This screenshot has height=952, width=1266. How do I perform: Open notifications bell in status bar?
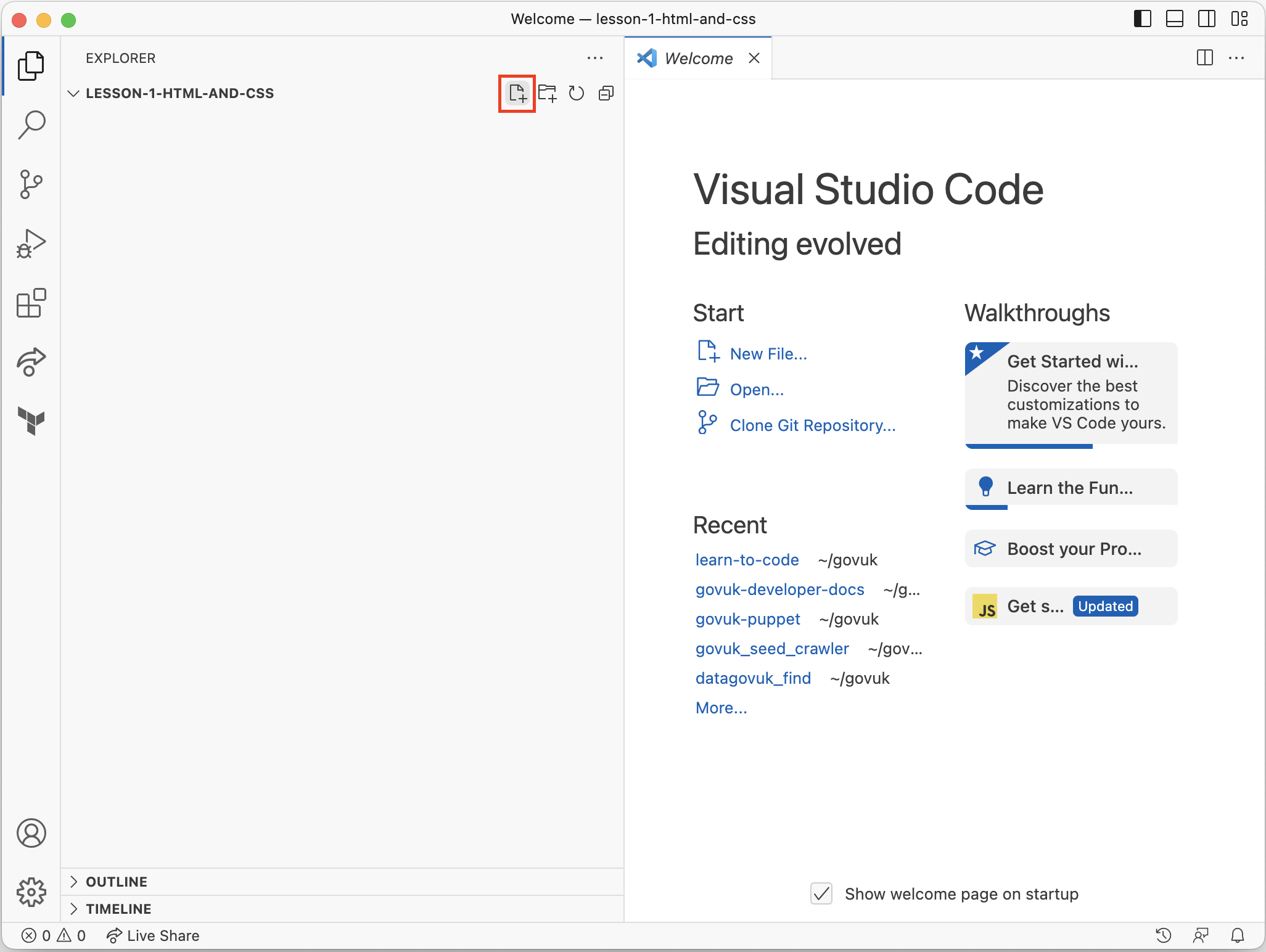point(1237,936)
